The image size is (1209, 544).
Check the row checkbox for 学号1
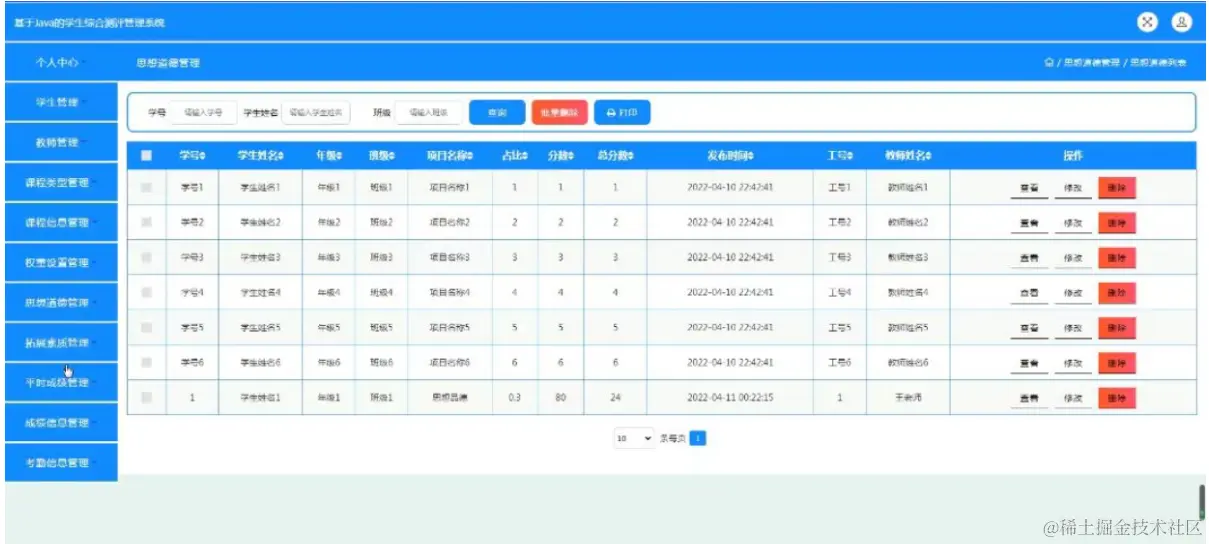click(x=147, y=187)
